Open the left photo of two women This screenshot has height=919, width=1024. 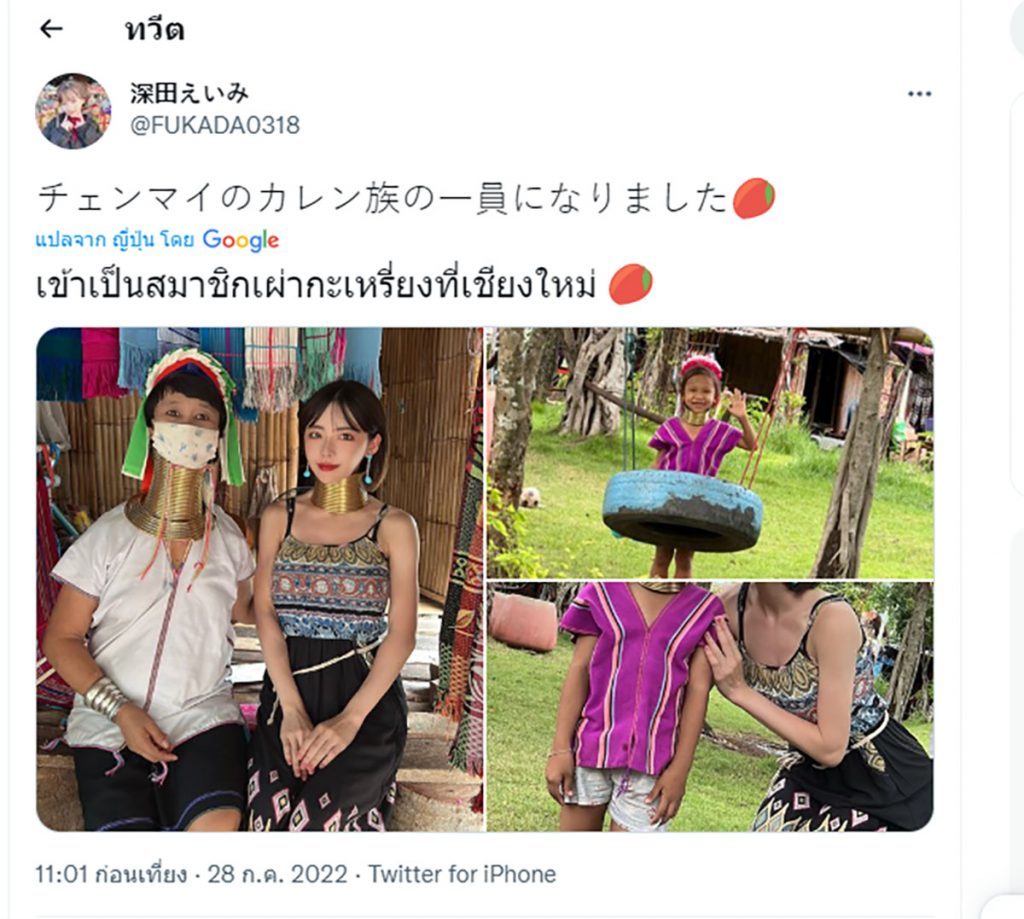(260, 579)
